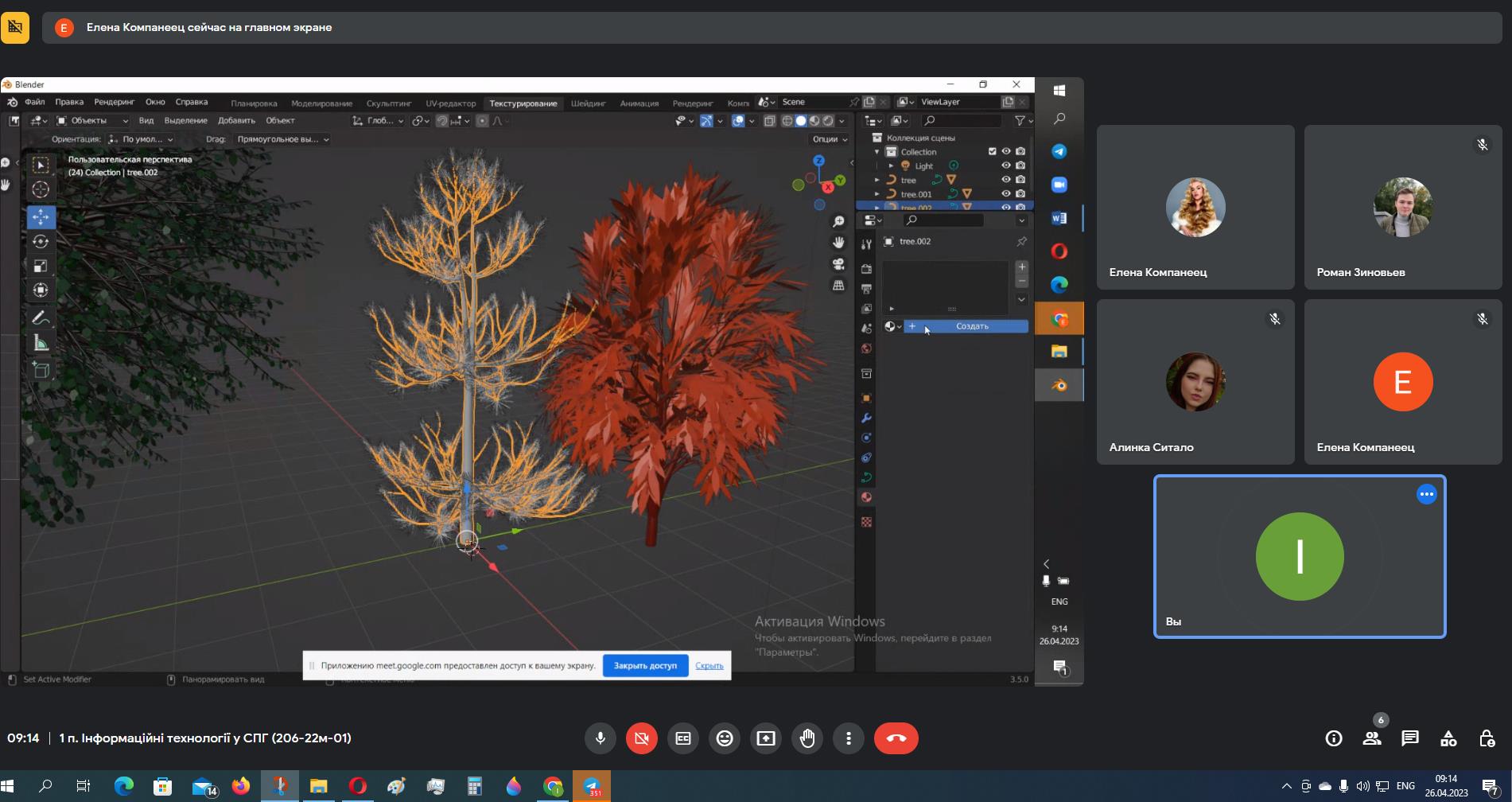This screenshot has height=802, width=1512.
Task: Open the Опции dropdown in viewport
Action: coord(829,139)
